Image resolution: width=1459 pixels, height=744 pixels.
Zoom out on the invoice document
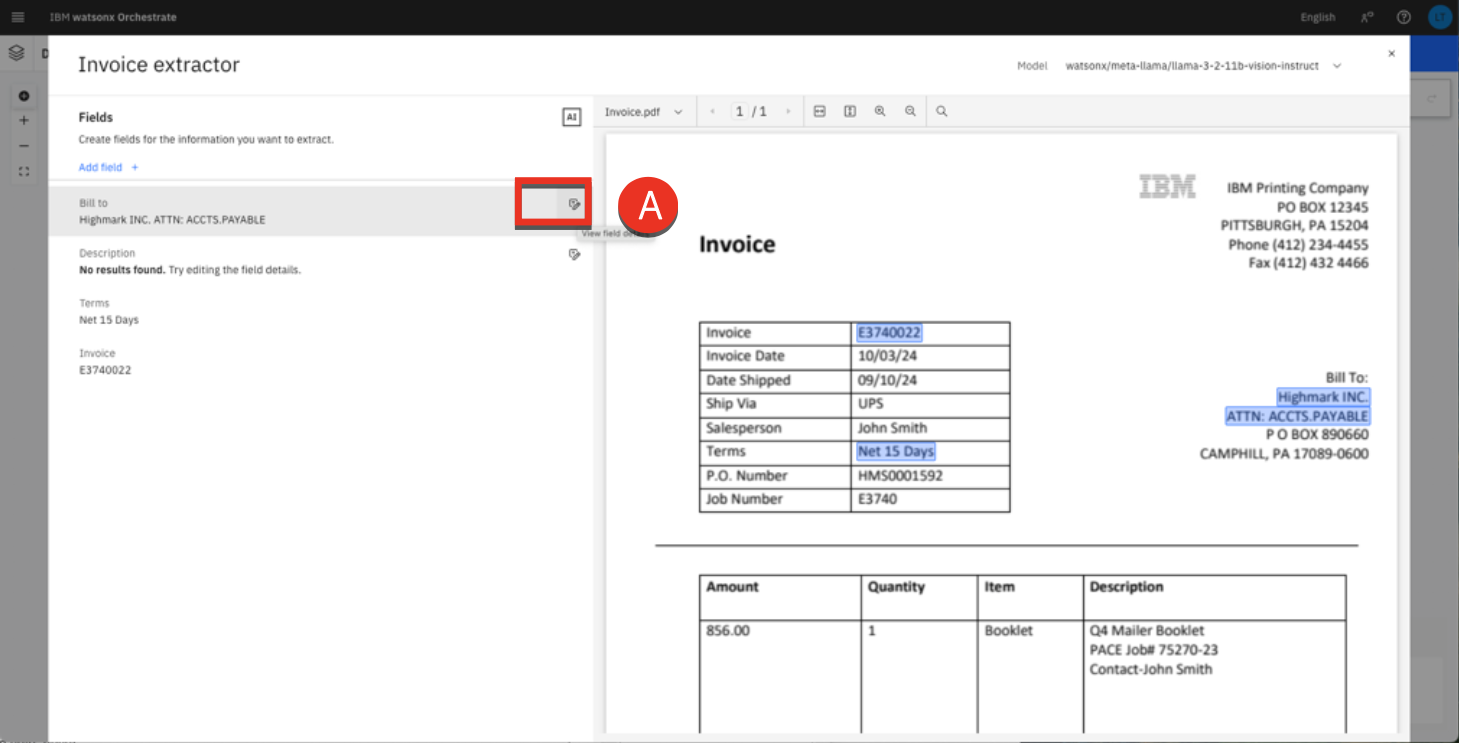(910, 112)
